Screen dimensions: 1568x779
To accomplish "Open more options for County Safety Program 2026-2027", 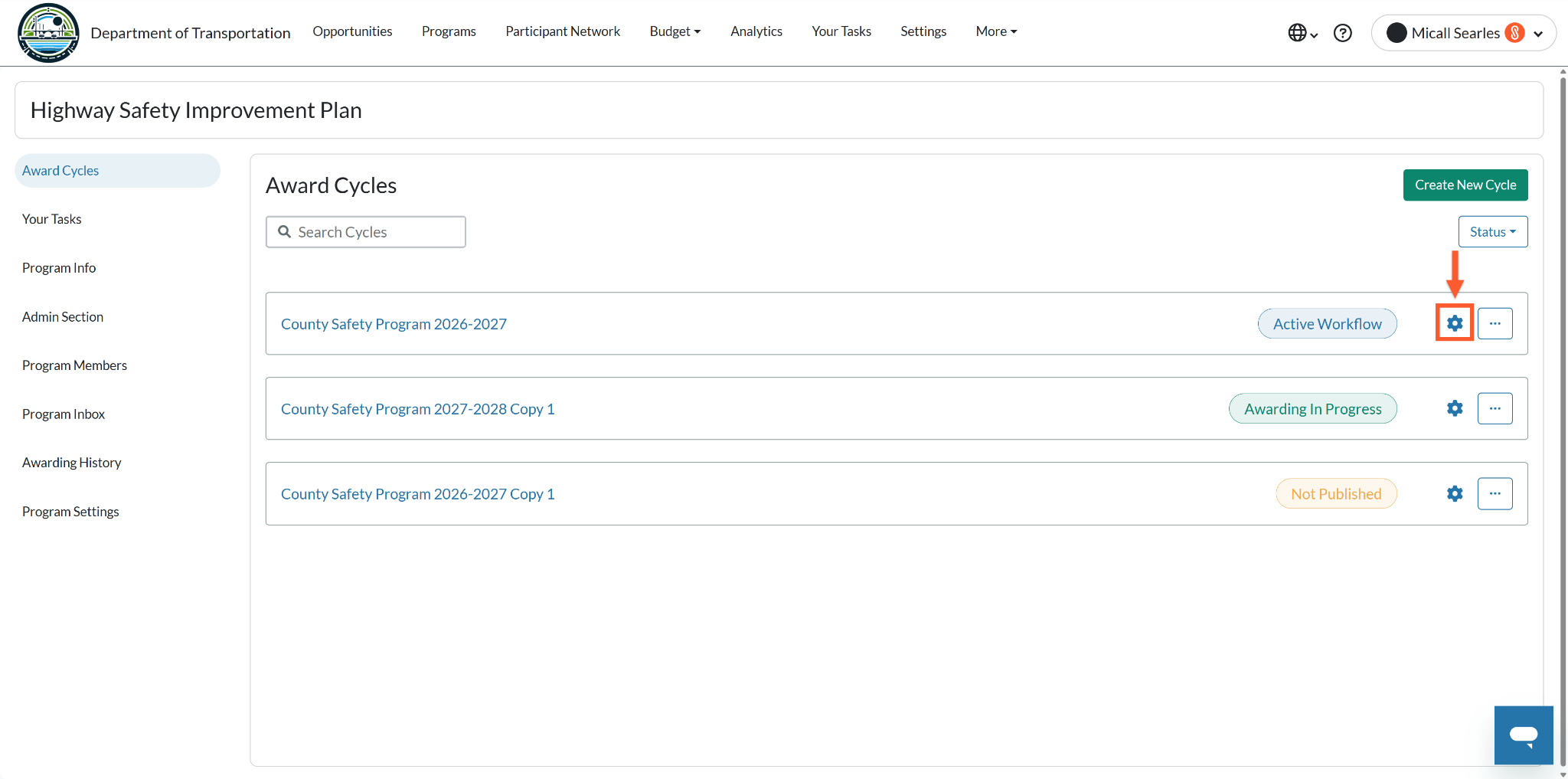I will 1494,323.
